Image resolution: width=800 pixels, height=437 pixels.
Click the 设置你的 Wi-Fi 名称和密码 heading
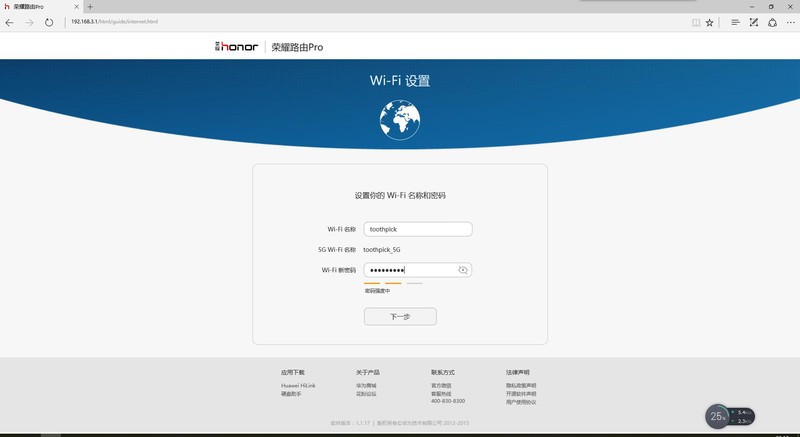point(400,195)
